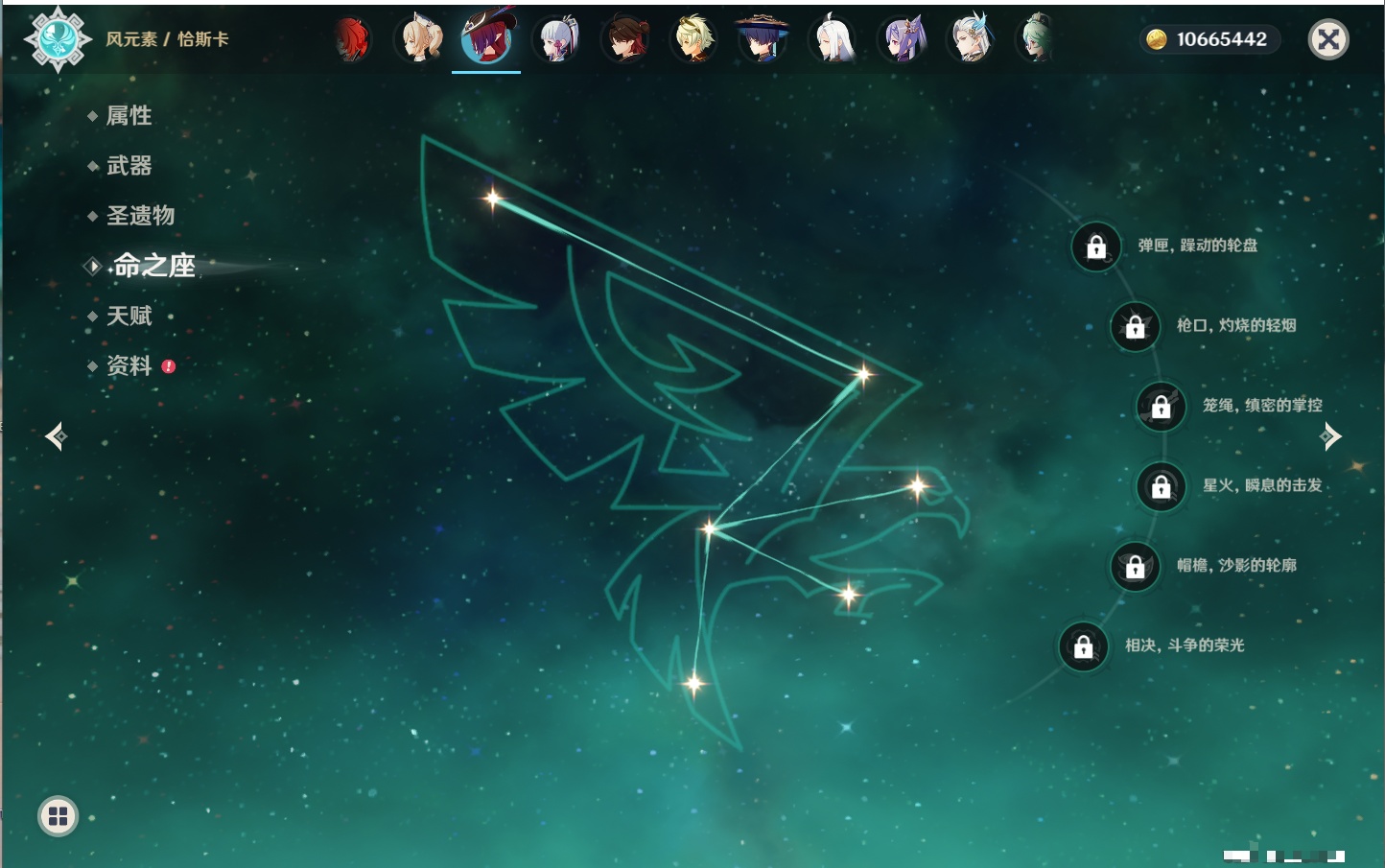Select the long white-haired avatar before Keqing
The image size is (1385, 868).
tap(833, 39)
